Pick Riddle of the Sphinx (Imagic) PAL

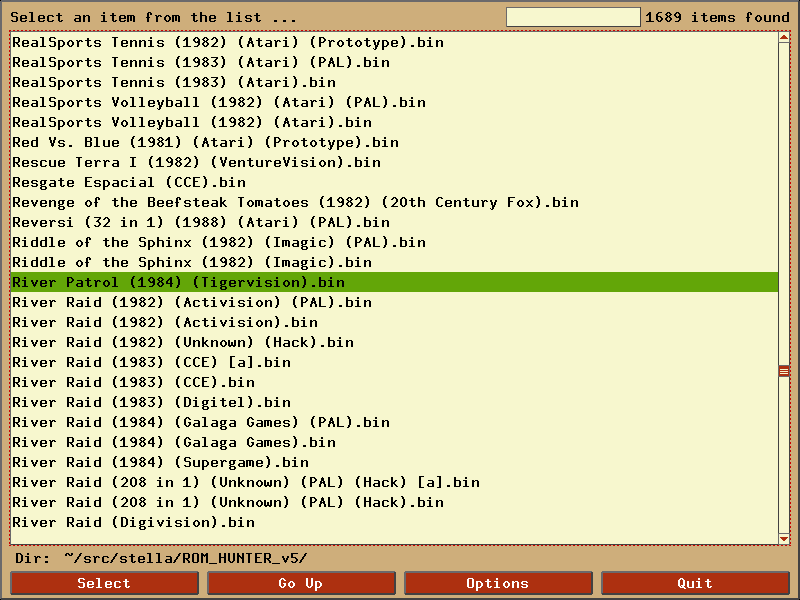219,242
